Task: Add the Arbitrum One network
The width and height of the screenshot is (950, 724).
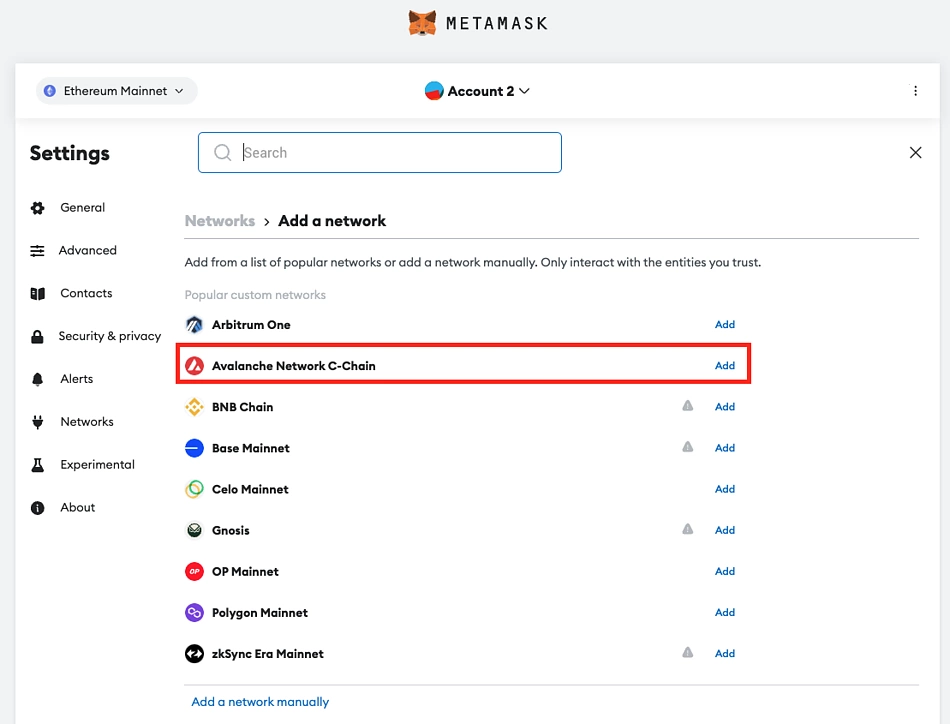Action: click(725, 325)
